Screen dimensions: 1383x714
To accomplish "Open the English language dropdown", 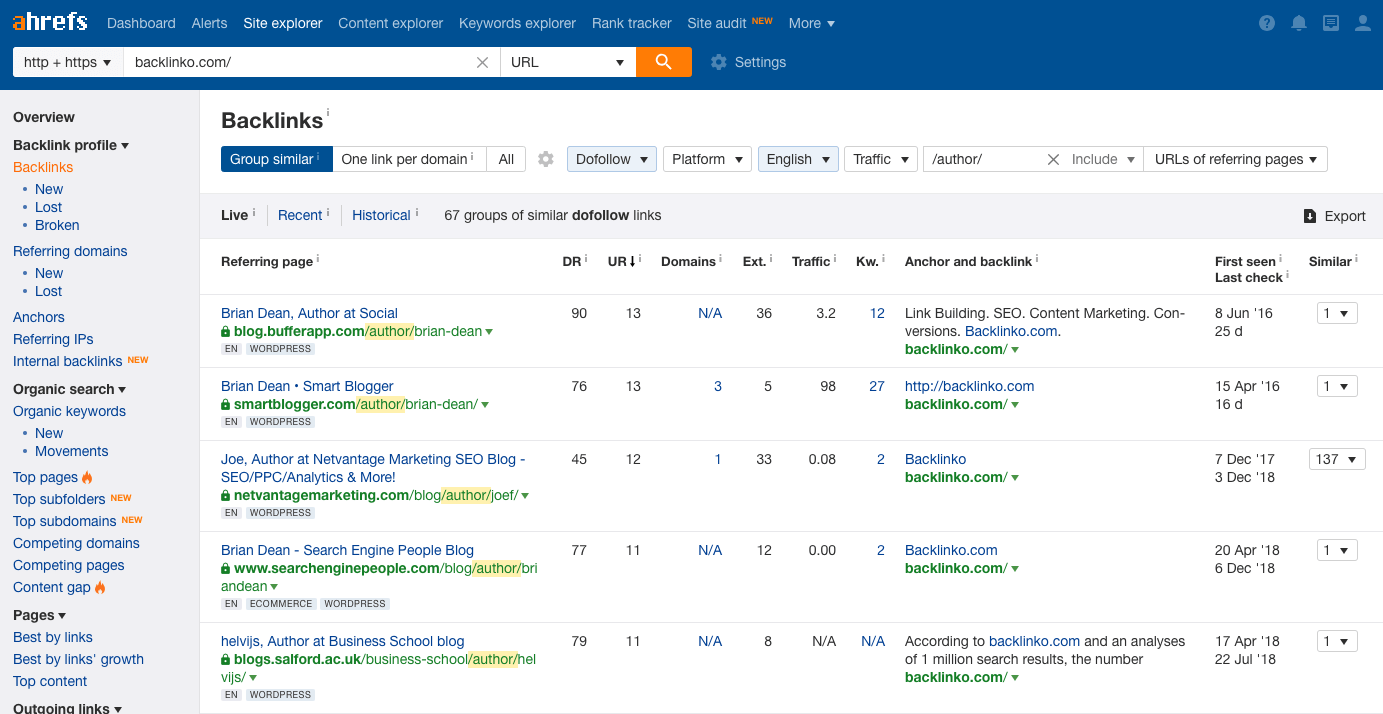I will [798, 159].
